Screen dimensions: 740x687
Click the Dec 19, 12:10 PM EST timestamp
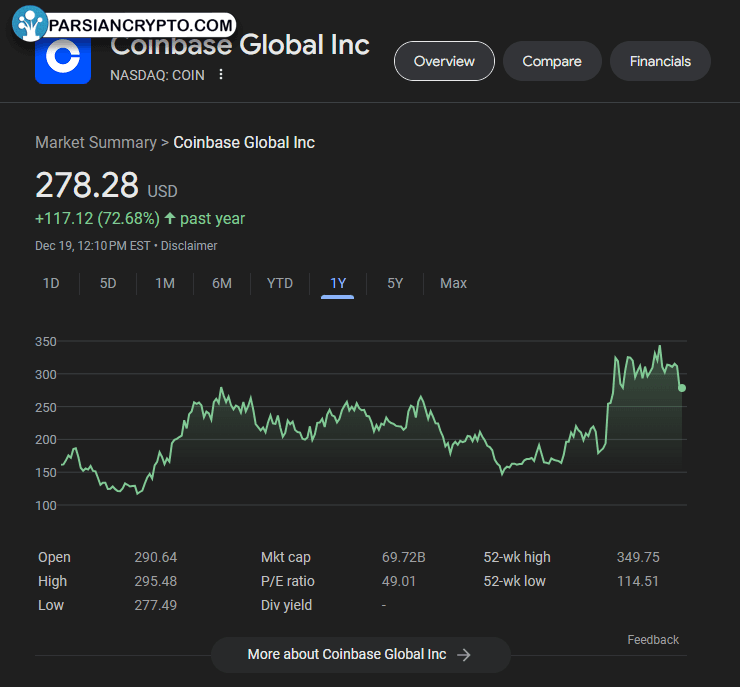92,246
